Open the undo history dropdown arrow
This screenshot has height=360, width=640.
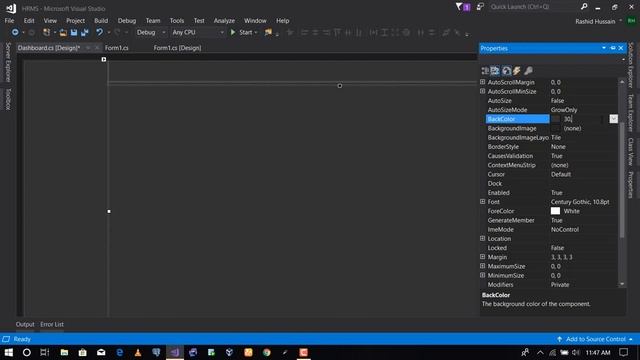tap(109, 32)
